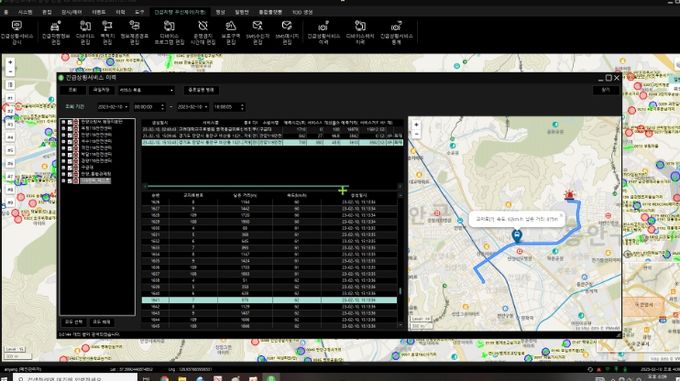680x381 pixels.
Task: Zoom in on the route preview map
Action: (x=416, y=125)
